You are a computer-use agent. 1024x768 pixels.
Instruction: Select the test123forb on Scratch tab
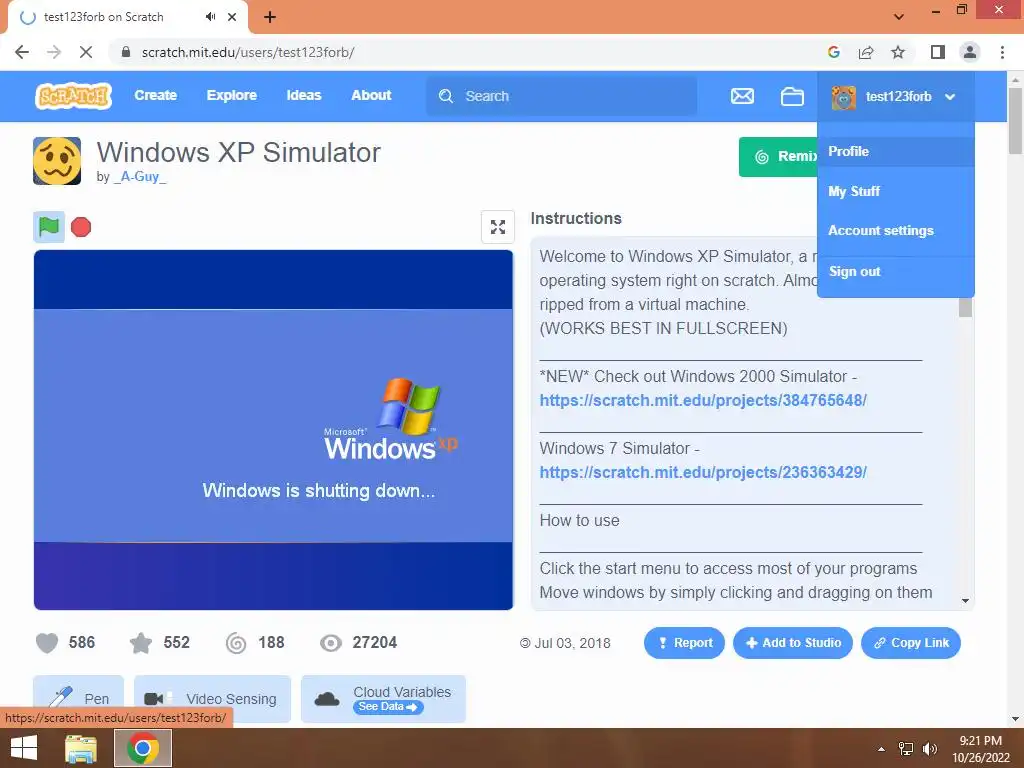click(128, 17)
